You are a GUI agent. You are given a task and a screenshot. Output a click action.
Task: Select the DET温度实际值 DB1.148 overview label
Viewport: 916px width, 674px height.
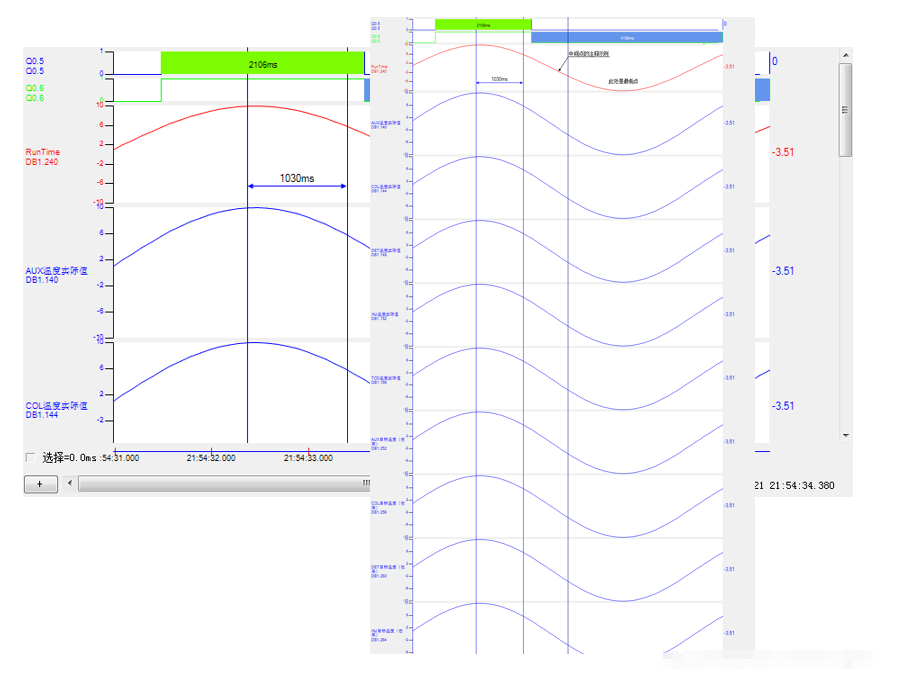point(386,252)
